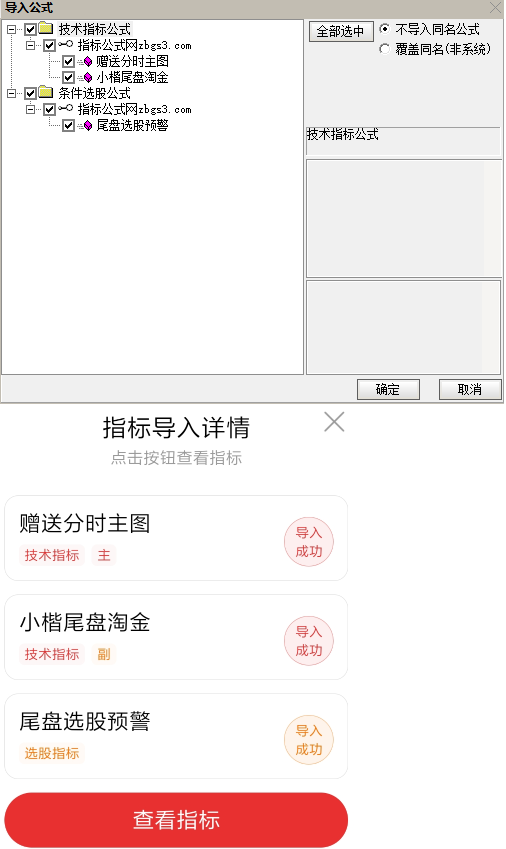This screenshot has width=506, height=849.
Task: Click the red 查看指标 button
Action: point(176,820)
